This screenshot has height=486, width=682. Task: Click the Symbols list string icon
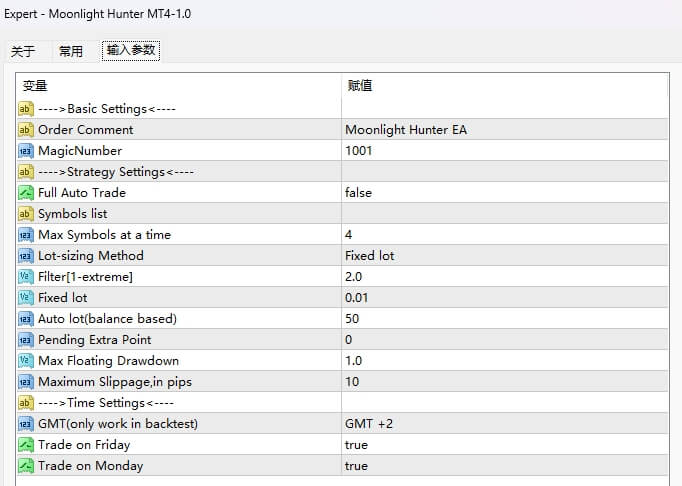coord(26,214)
